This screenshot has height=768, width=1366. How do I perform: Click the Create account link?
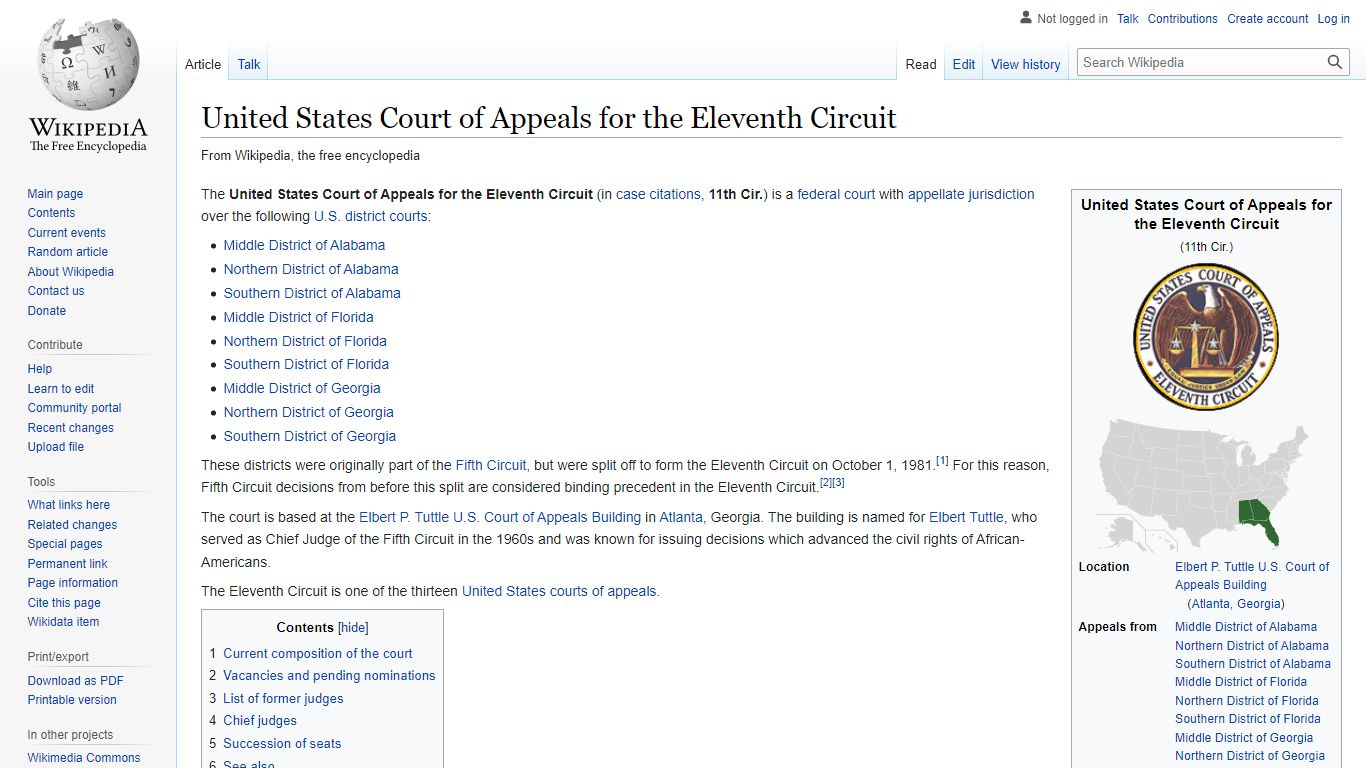point(1268,19)
